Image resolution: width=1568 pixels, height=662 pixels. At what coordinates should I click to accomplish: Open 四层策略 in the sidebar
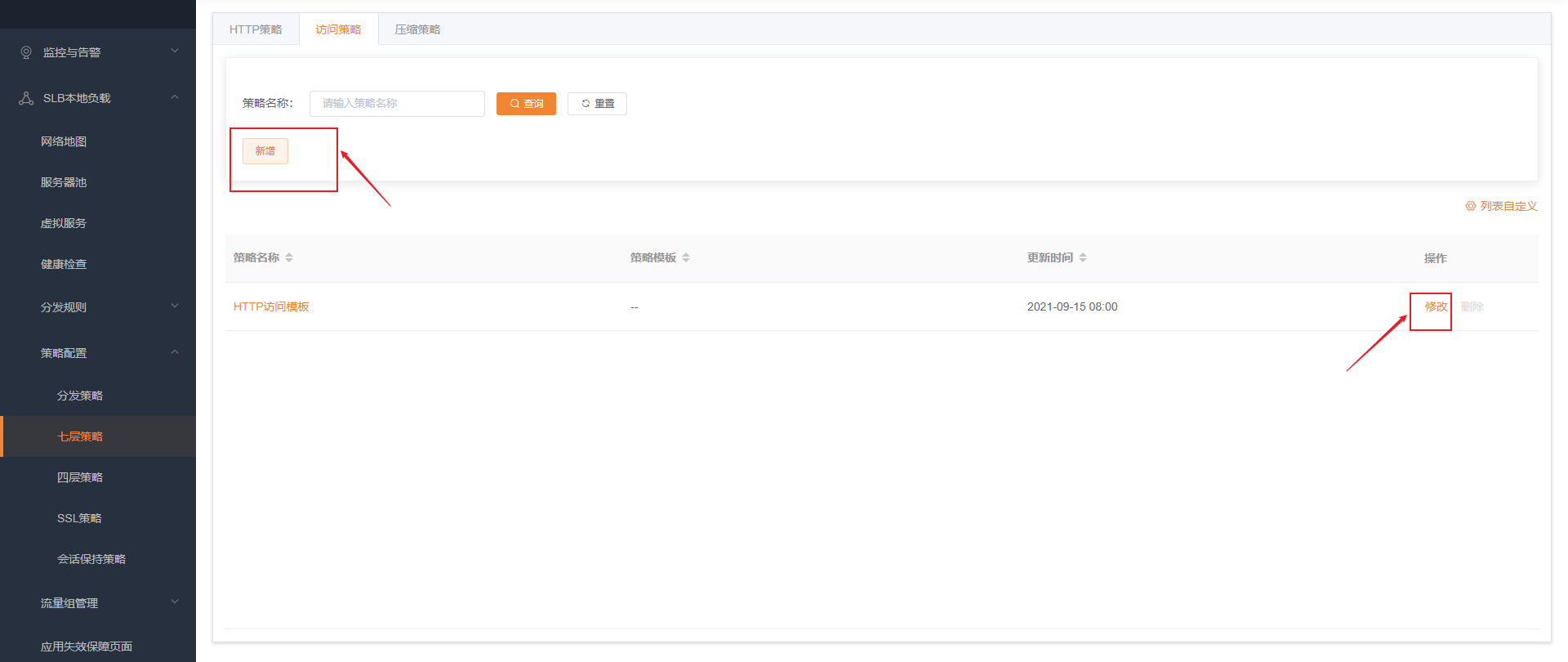80,477
